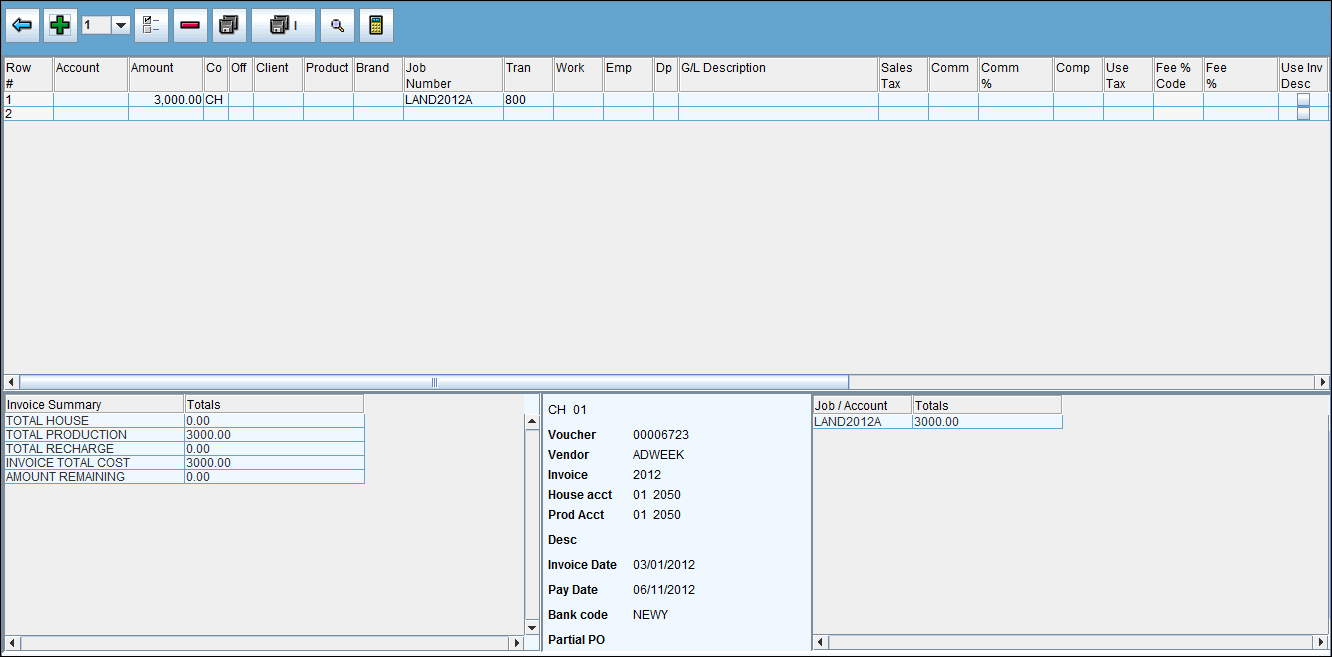Click main grid scroll left arrow
Image resolution: width=1332 pixels, height=657 pixels.
point(11,382)
